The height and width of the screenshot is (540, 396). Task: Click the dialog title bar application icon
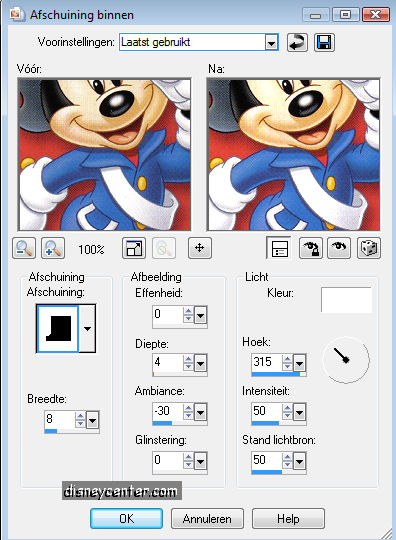[x=17, y=14]
